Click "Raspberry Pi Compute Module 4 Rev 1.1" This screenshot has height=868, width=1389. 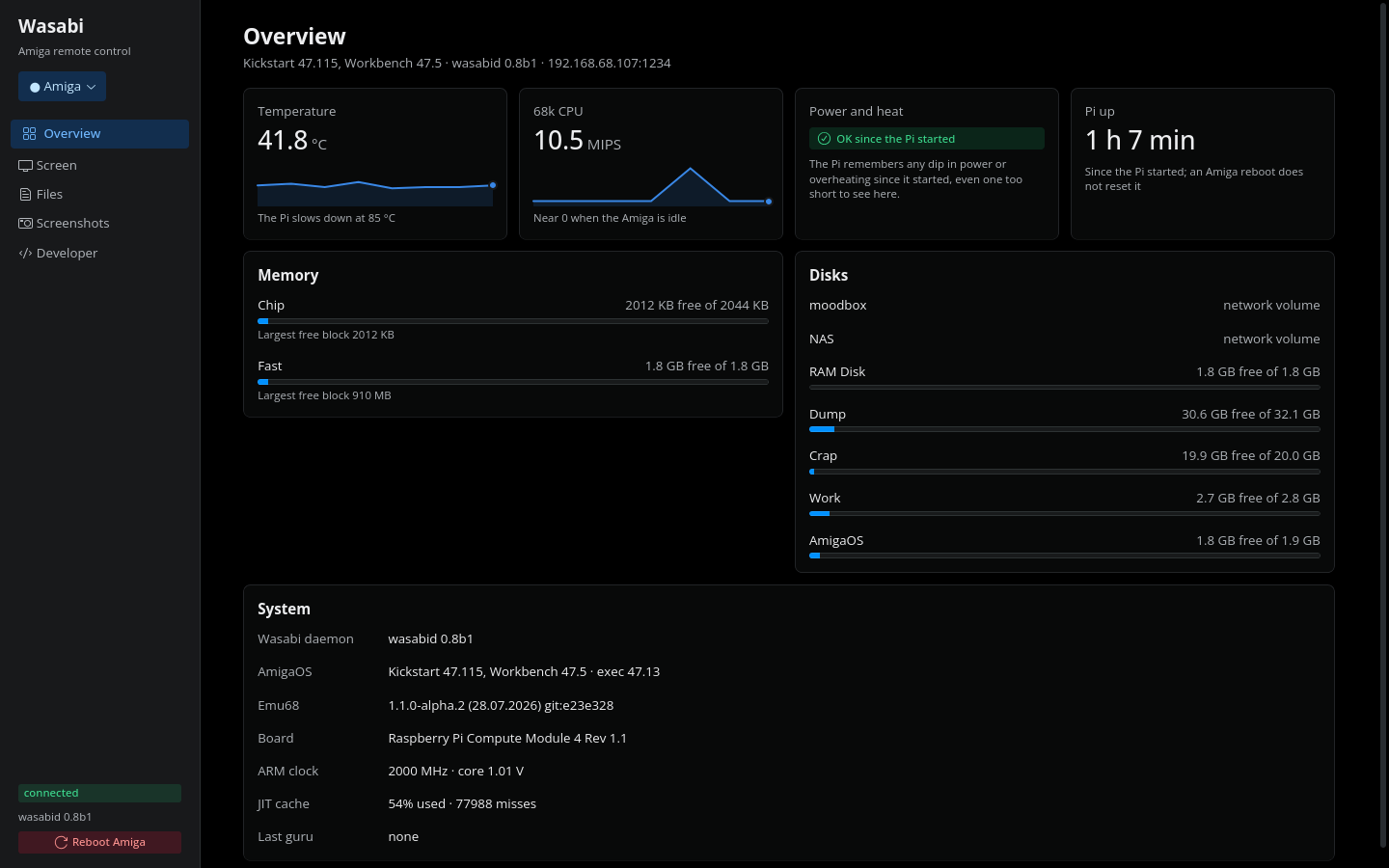tap(507, 739)
